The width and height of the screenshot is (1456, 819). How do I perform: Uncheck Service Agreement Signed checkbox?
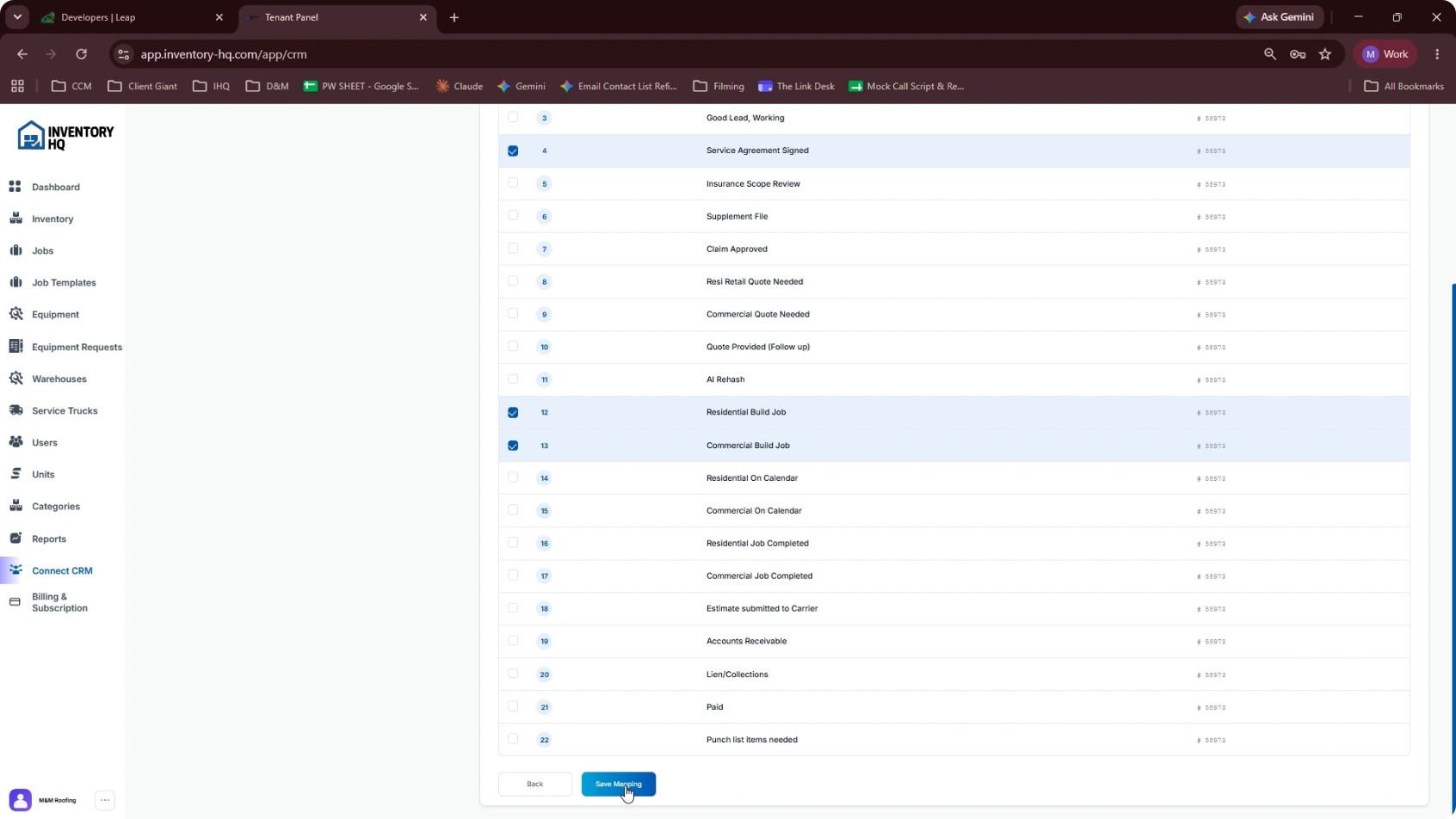[x=513, y=151]
